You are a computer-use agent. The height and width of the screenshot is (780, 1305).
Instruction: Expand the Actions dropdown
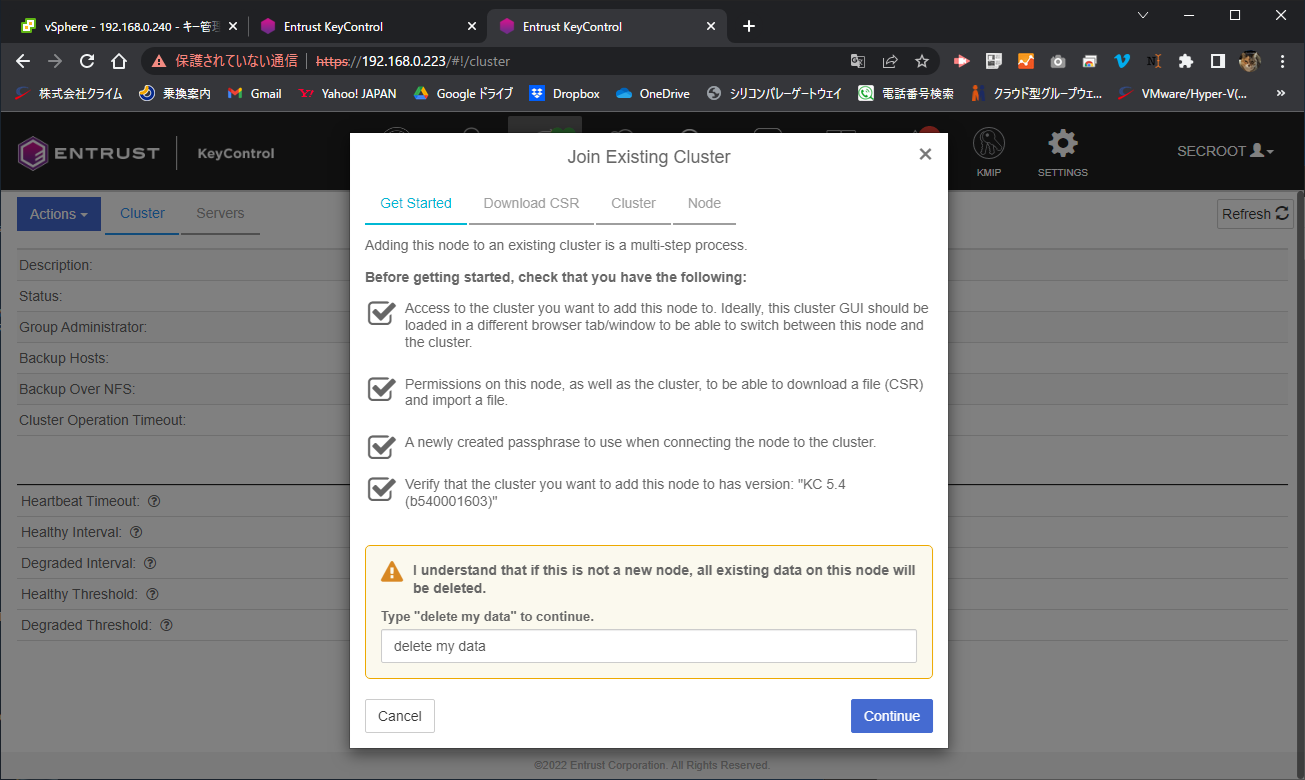(59, 214)
